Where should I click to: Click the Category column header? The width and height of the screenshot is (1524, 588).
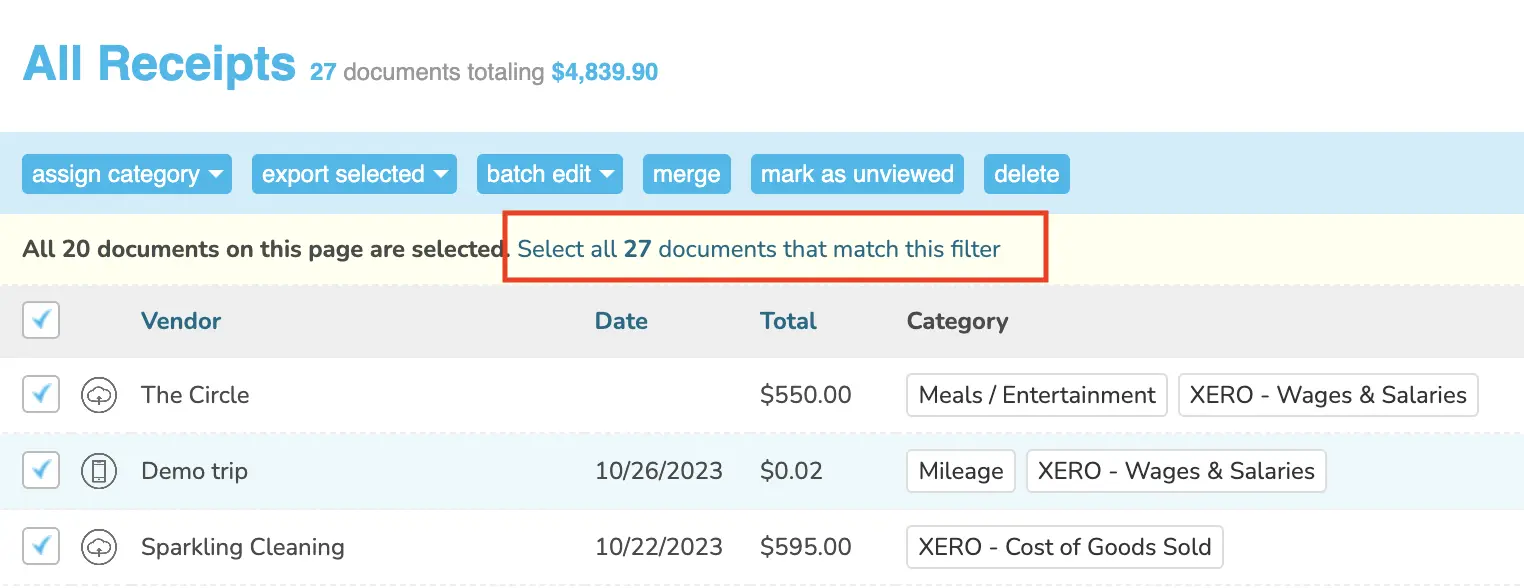coord(957,321)
